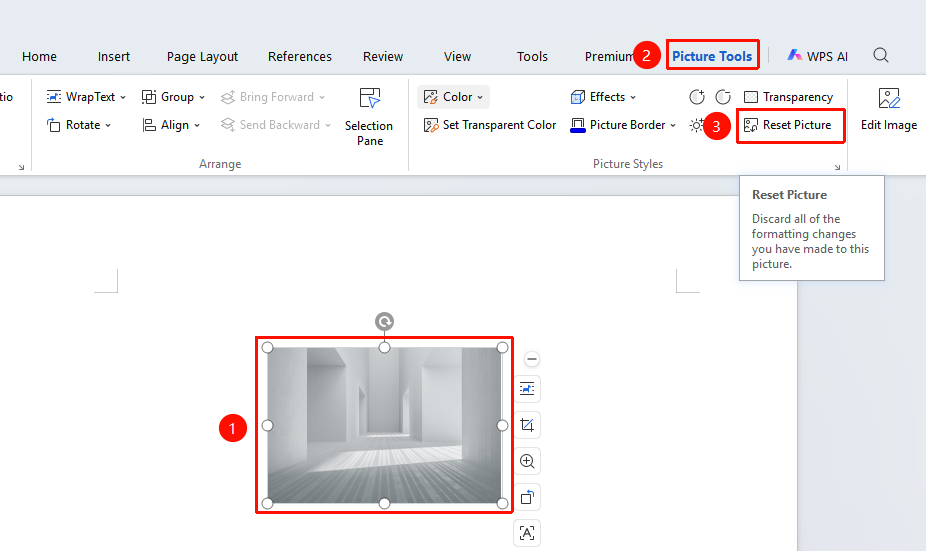
Task: Click the search magnifier icon
Action: pos(881,56)
